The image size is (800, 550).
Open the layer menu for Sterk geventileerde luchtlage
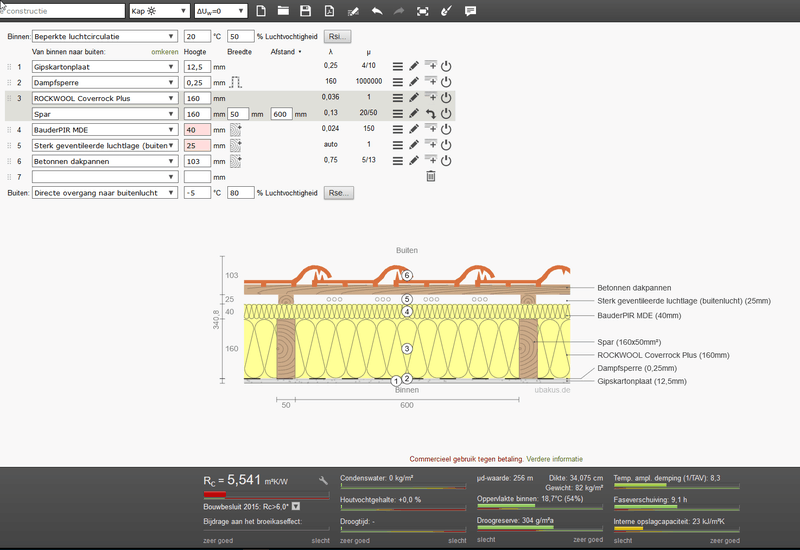click(397, 145)
